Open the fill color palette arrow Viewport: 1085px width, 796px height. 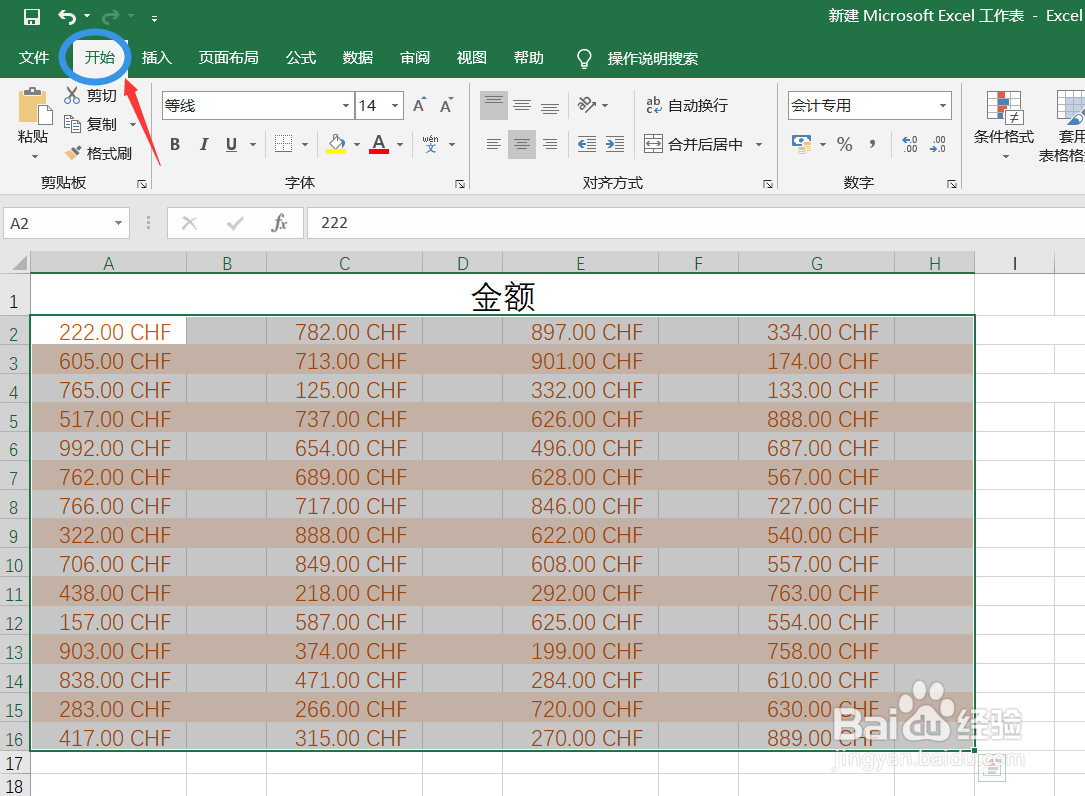357,145
